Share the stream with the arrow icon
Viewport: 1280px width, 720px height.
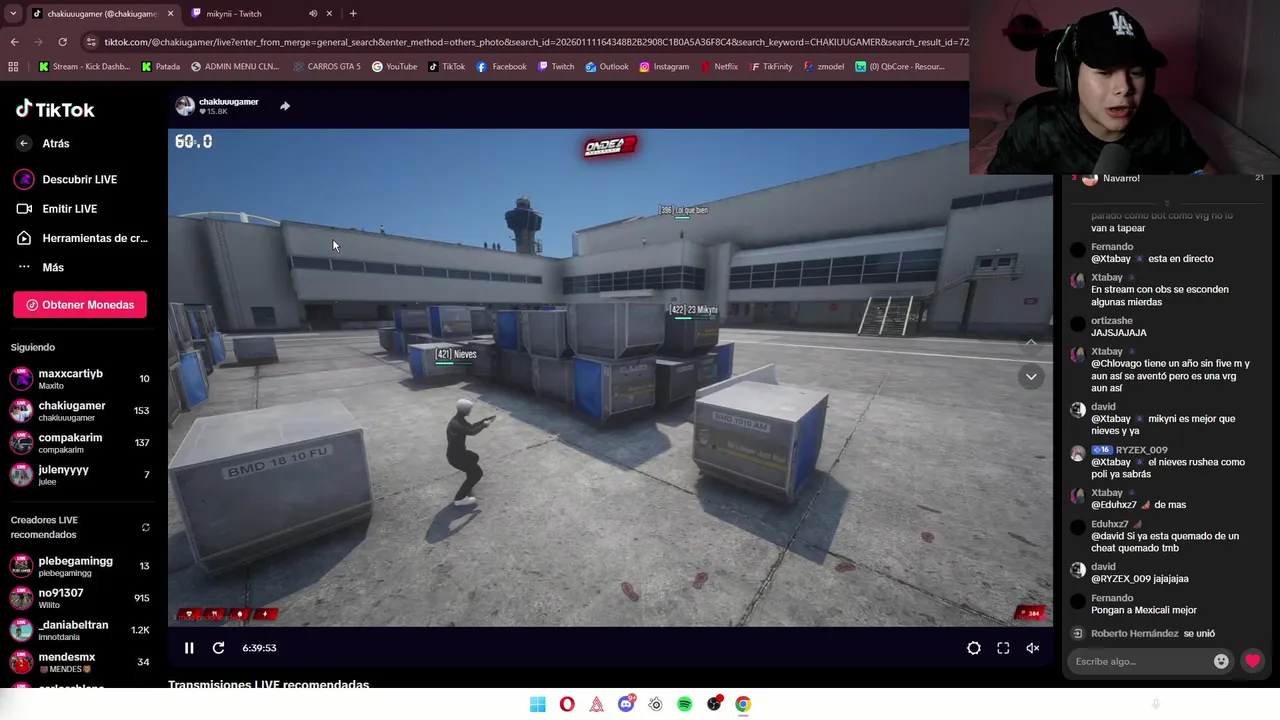[x=285, y=106]
